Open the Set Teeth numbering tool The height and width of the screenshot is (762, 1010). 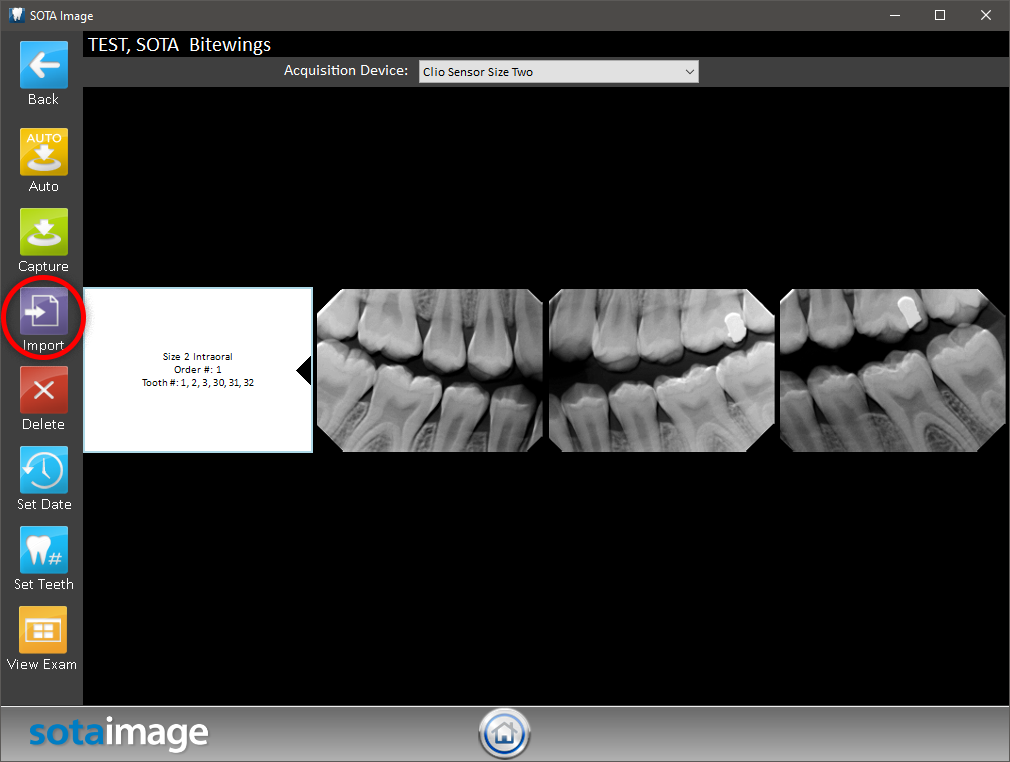click(44, 551)
